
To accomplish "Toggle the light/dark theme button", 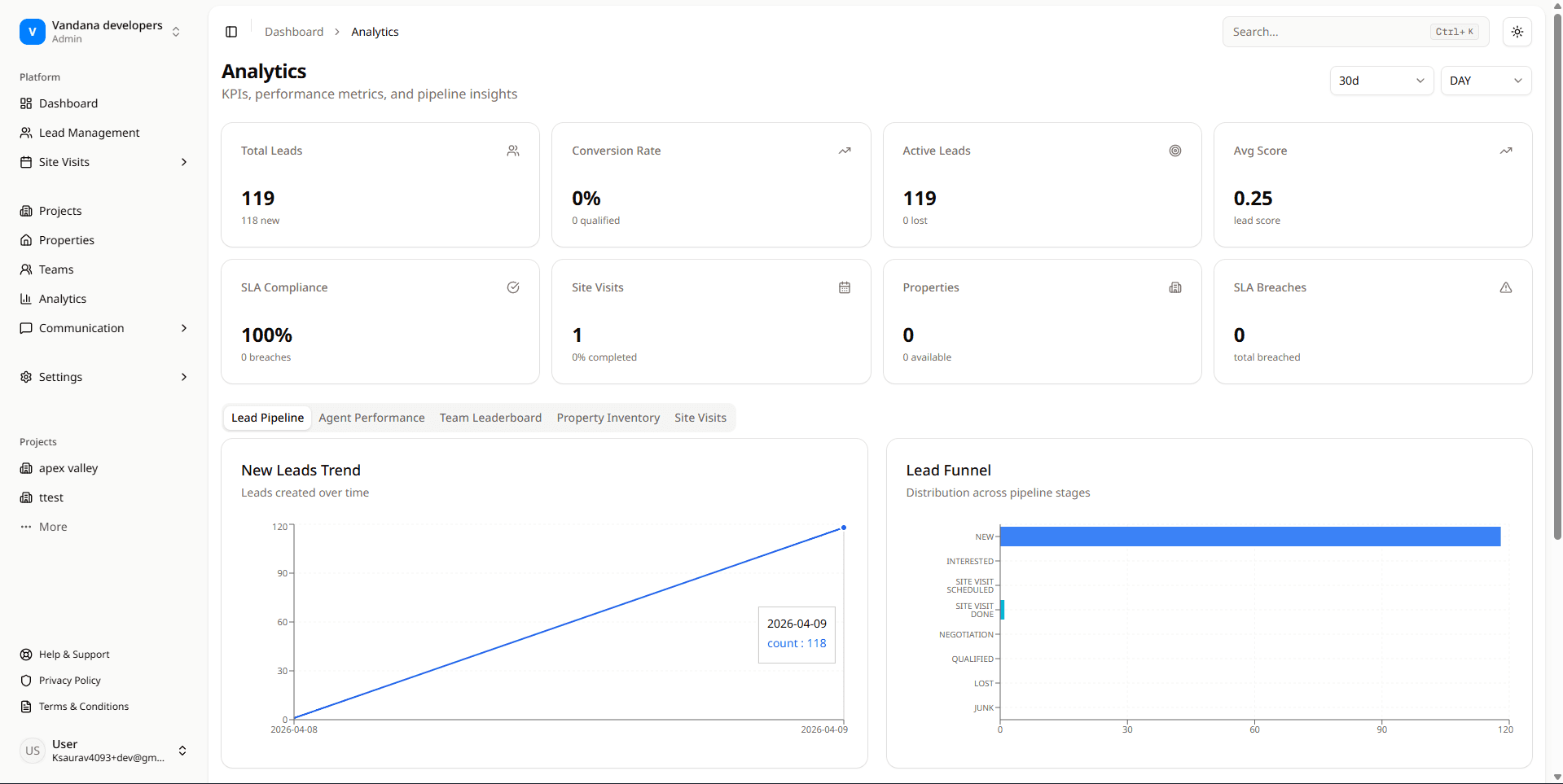I will click(1517, 32).
